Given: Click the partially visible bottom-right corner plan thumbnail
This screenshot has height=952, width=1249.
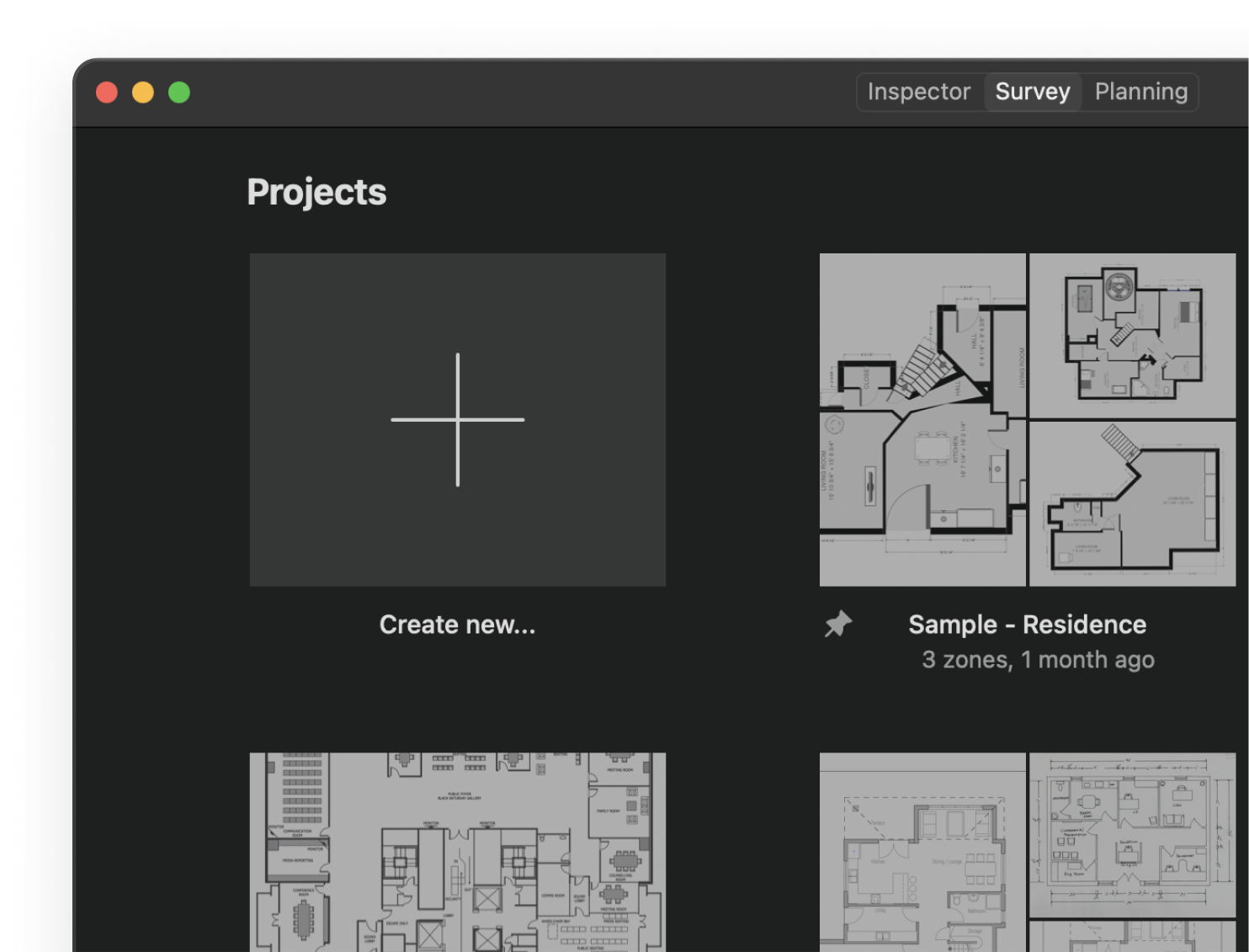Looking at the screenshot, I should tap(1132, 937).
